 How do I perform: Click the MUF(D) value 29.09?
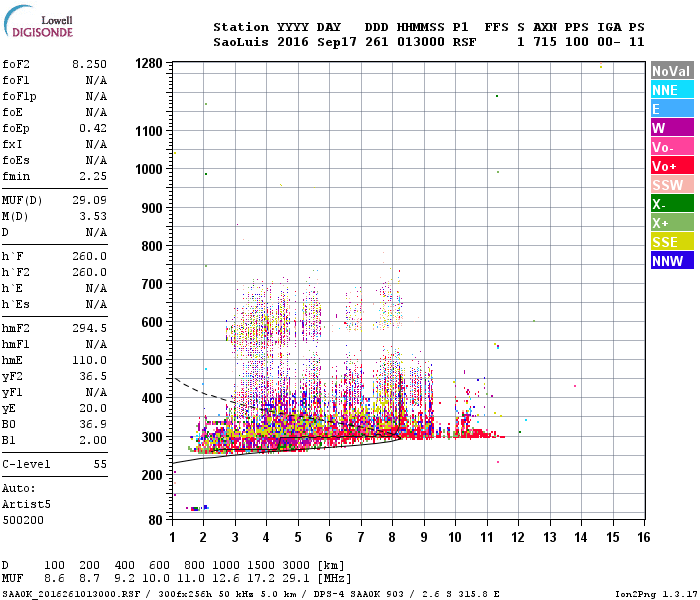click(89, 200)
